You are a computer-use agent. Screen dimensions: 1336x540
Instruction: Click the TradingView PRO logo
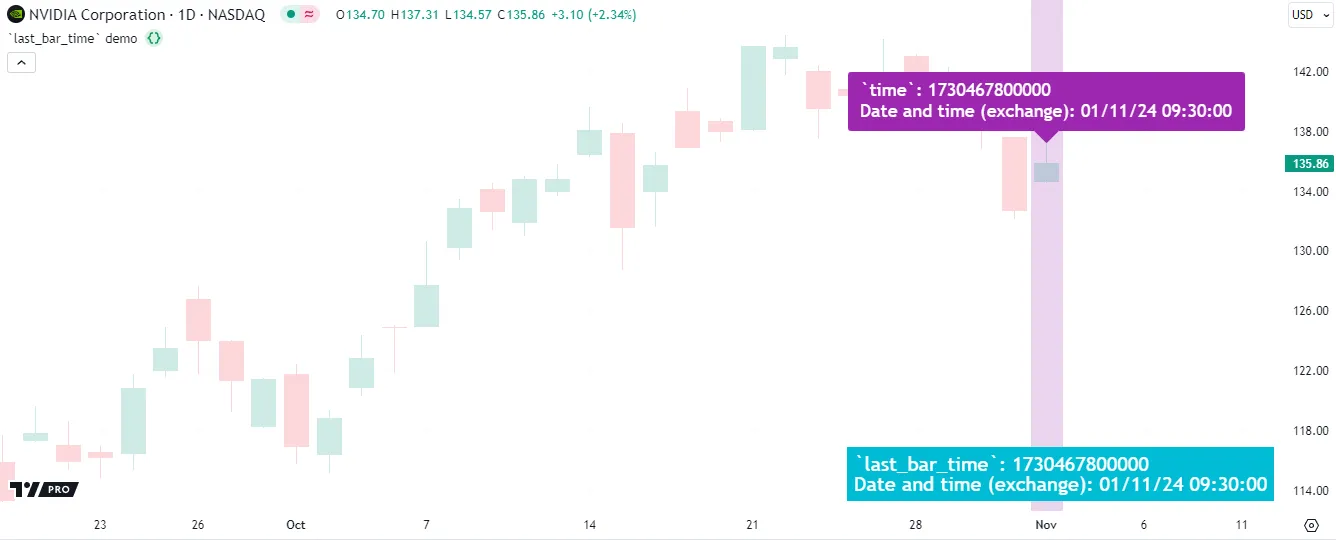click(43, 489)
